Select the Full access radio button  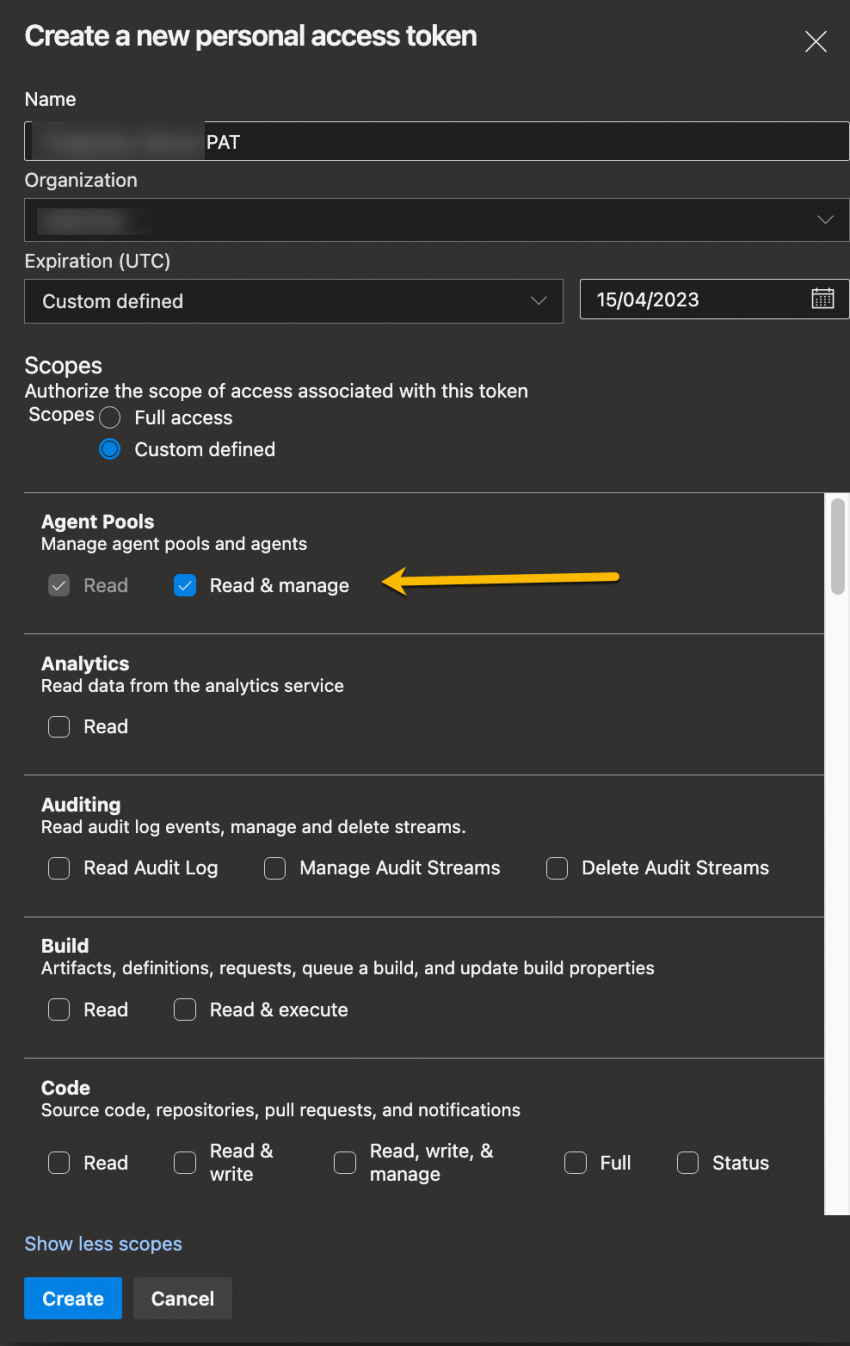pyautogui.click(x=110, y=417)
